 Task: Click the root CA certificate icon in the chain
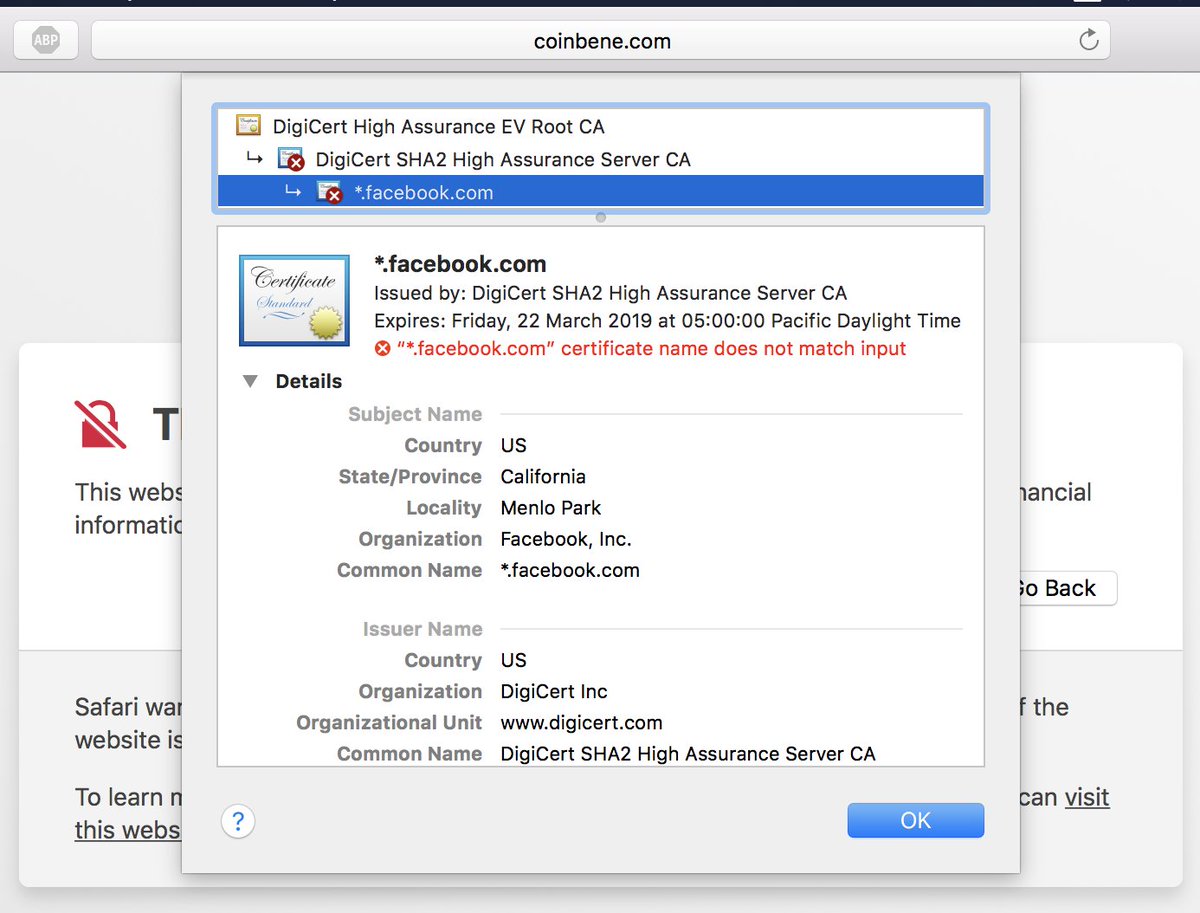248,125
